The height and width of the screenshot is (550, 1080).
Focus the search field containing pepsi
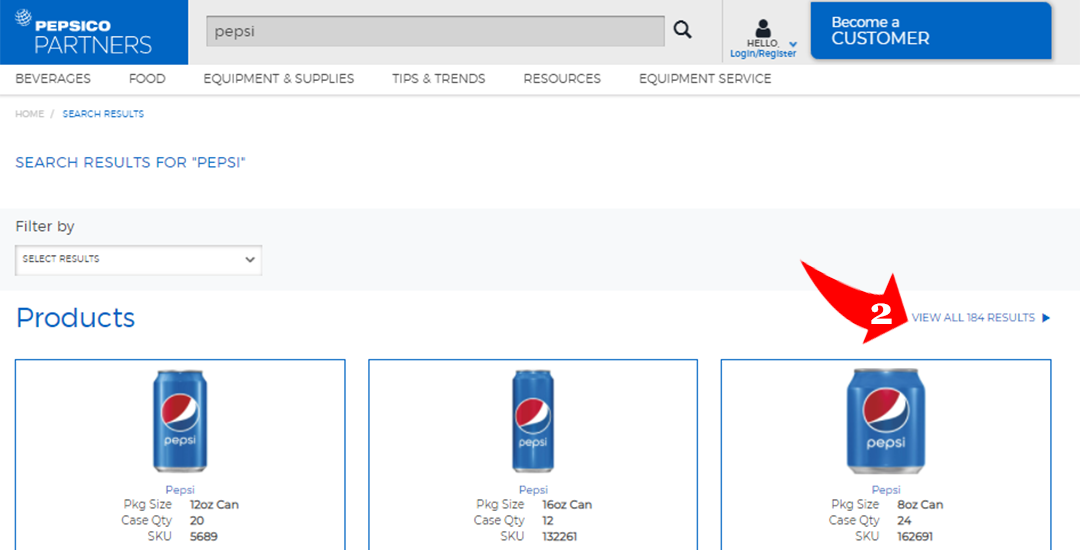click(435, 31)
